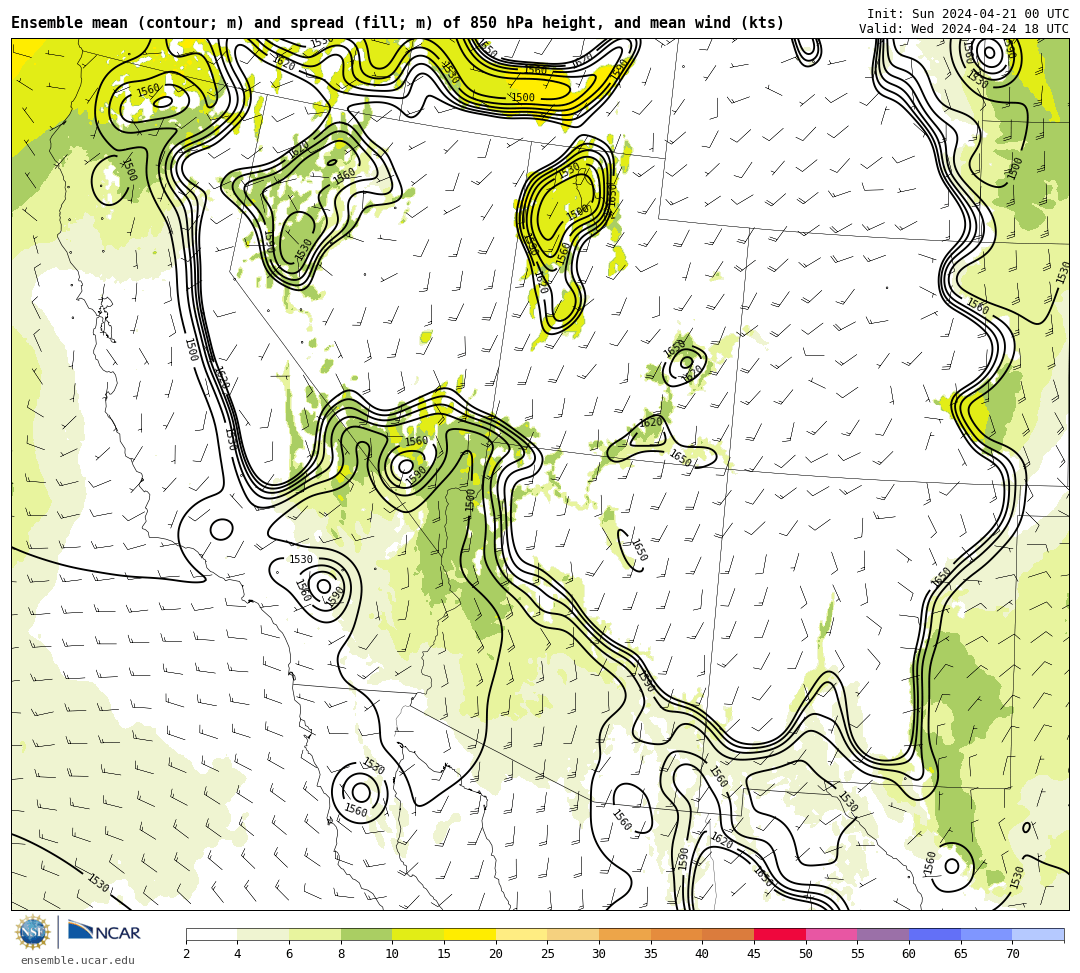Click the Init: Sun 2024-04-21 00 UTC text
This screenshot has width=1080, height=973.
(968, 14)
